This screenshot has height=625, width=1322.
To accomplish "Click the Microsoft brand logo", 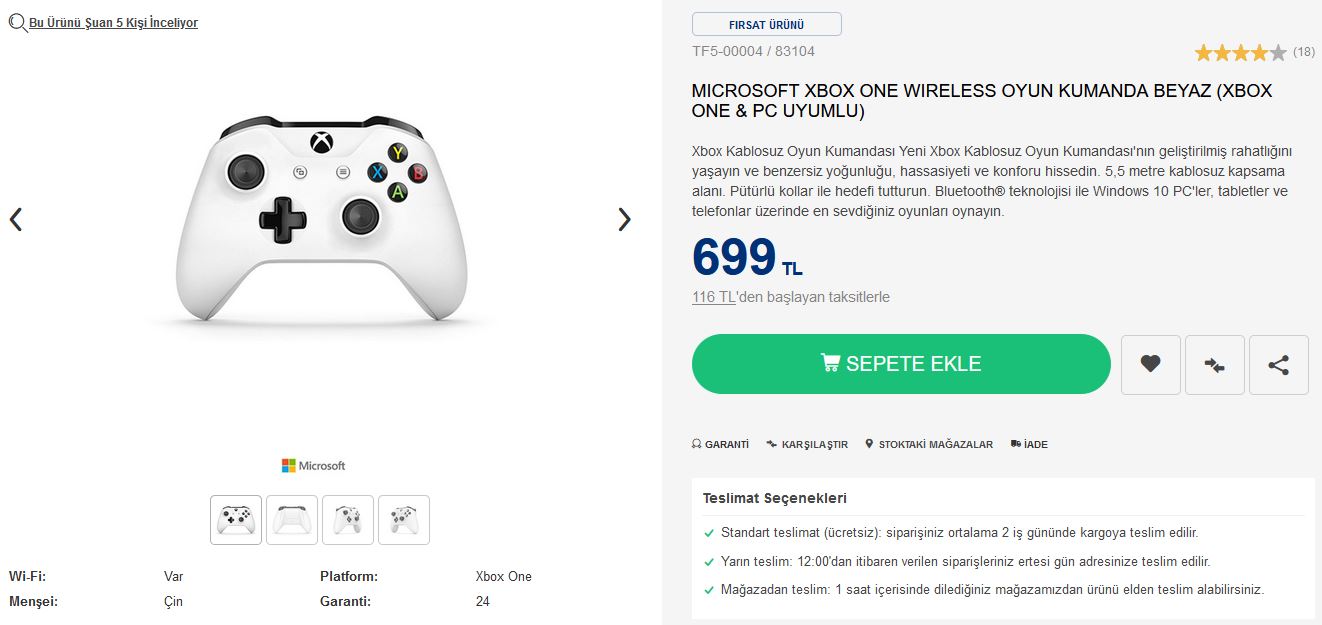I will [313, 466].
